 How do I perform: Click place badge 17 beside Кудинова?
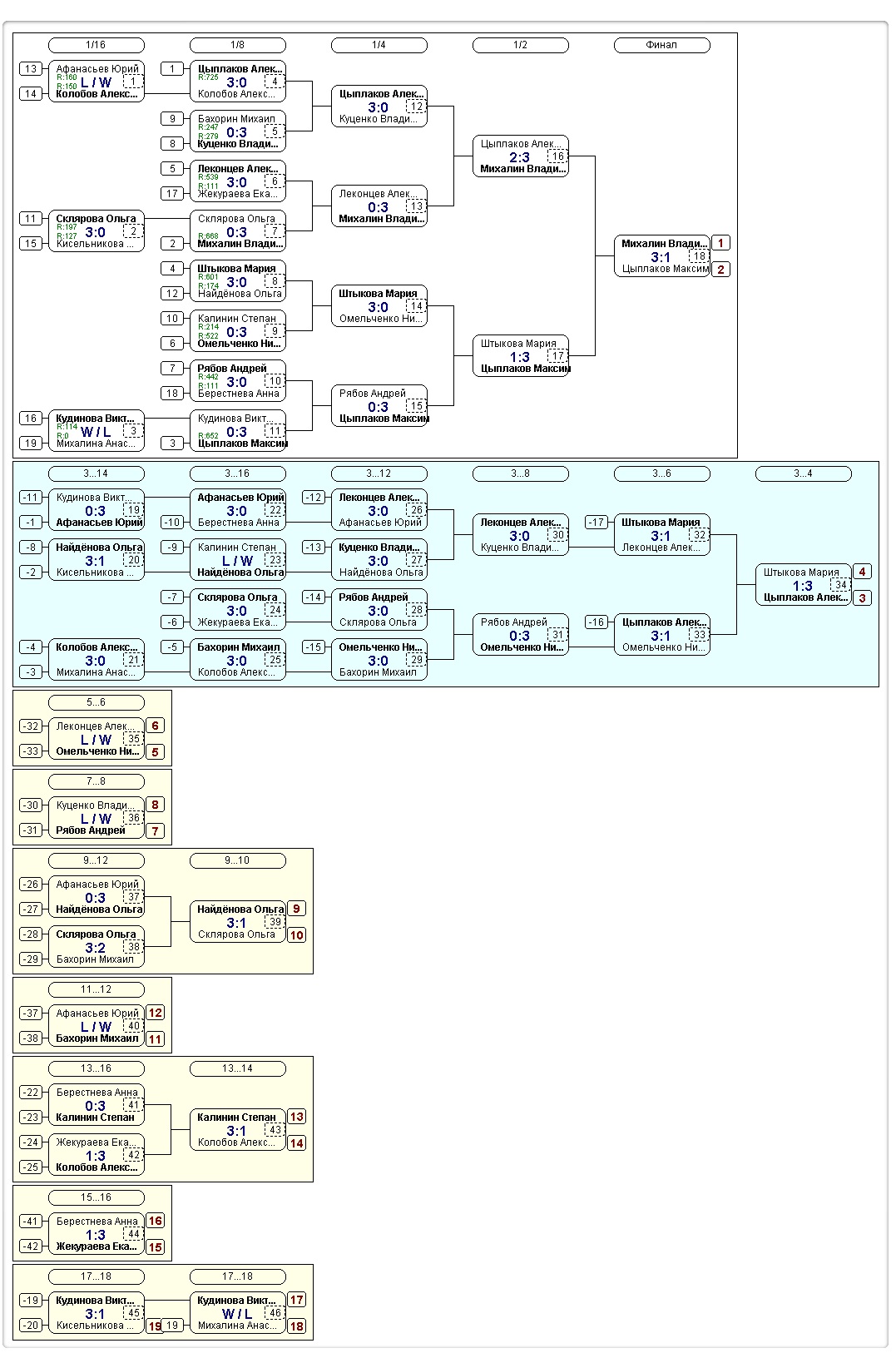pos(296,1300)
